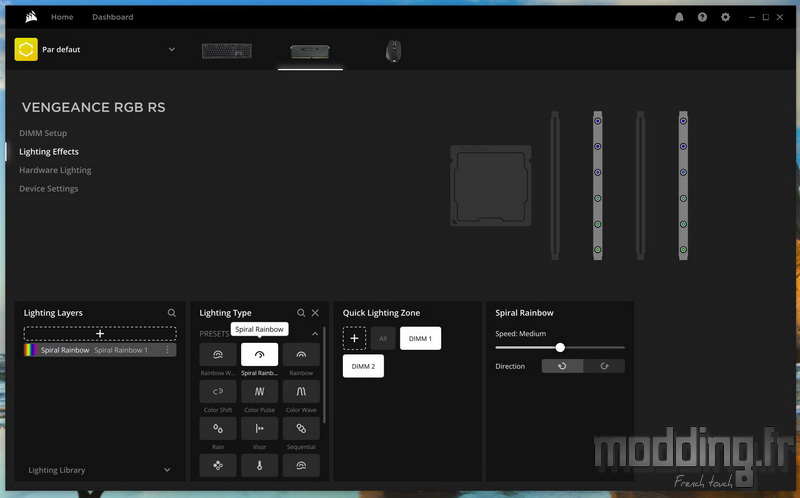Open the Spiral Rainbow layer options menu
Viewport: 800px width, 498px height.
click(167, 350)
